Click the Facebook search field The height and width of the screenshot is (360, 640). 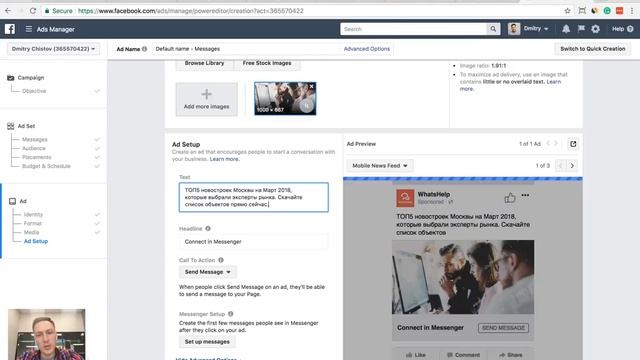413,29
